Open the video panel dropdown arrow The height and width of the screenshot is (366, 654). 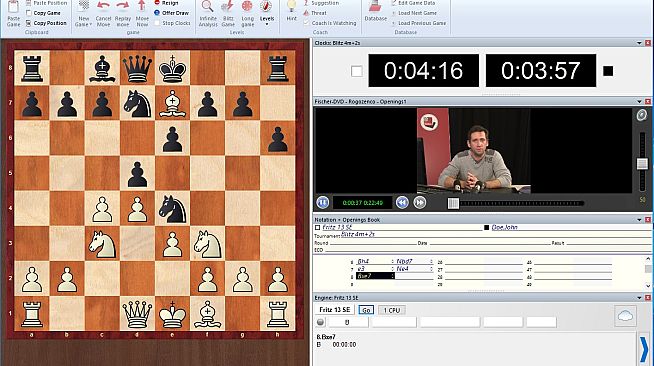click(639, 101)
